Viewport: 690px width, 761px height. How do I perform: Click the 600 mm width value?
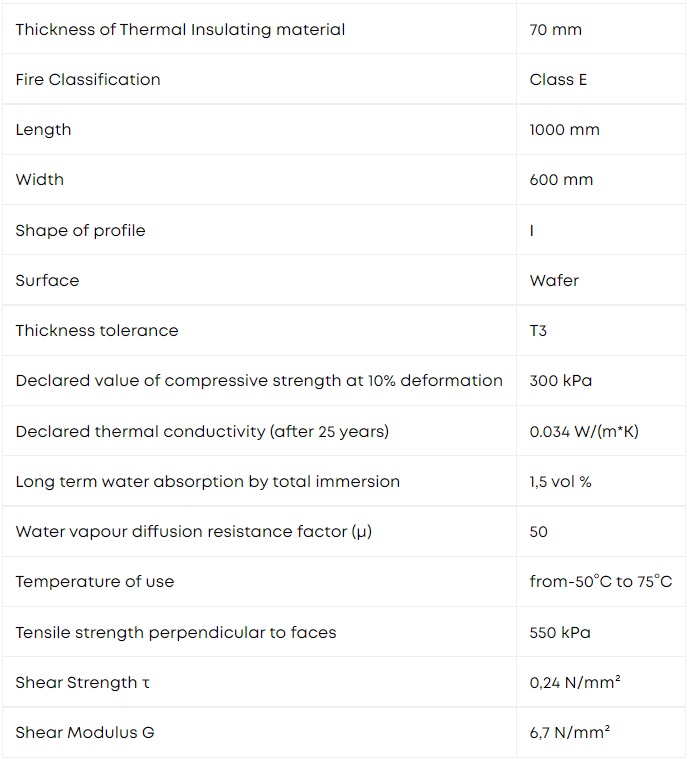[x=561, y=180]
